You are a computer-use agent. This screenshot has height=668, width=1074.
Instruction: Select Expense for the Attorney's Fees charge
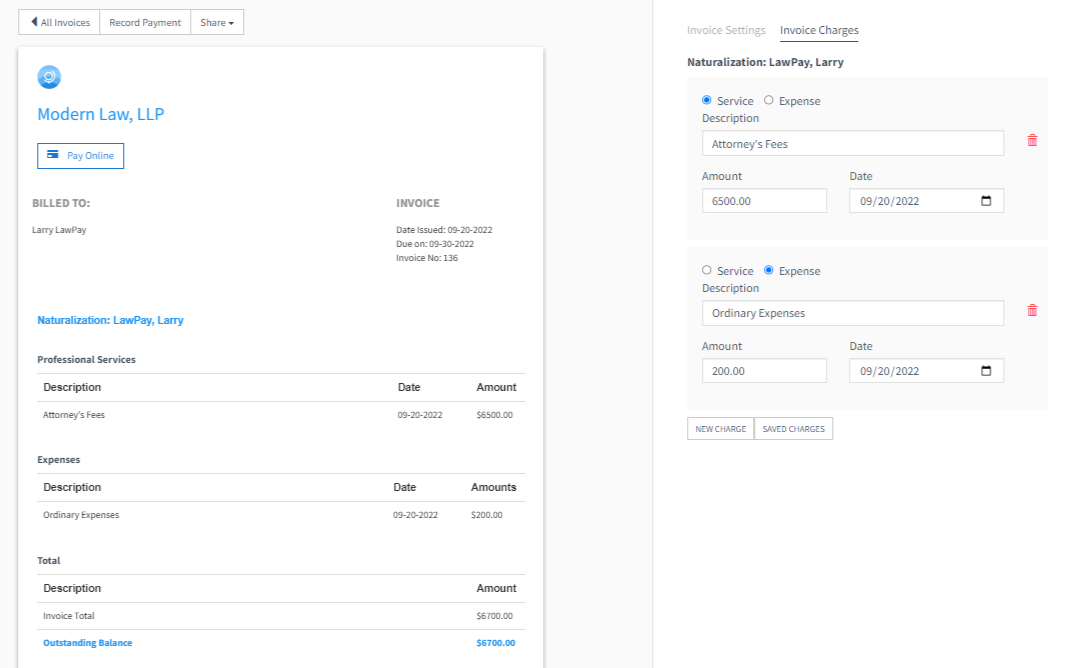coord(768,100)
